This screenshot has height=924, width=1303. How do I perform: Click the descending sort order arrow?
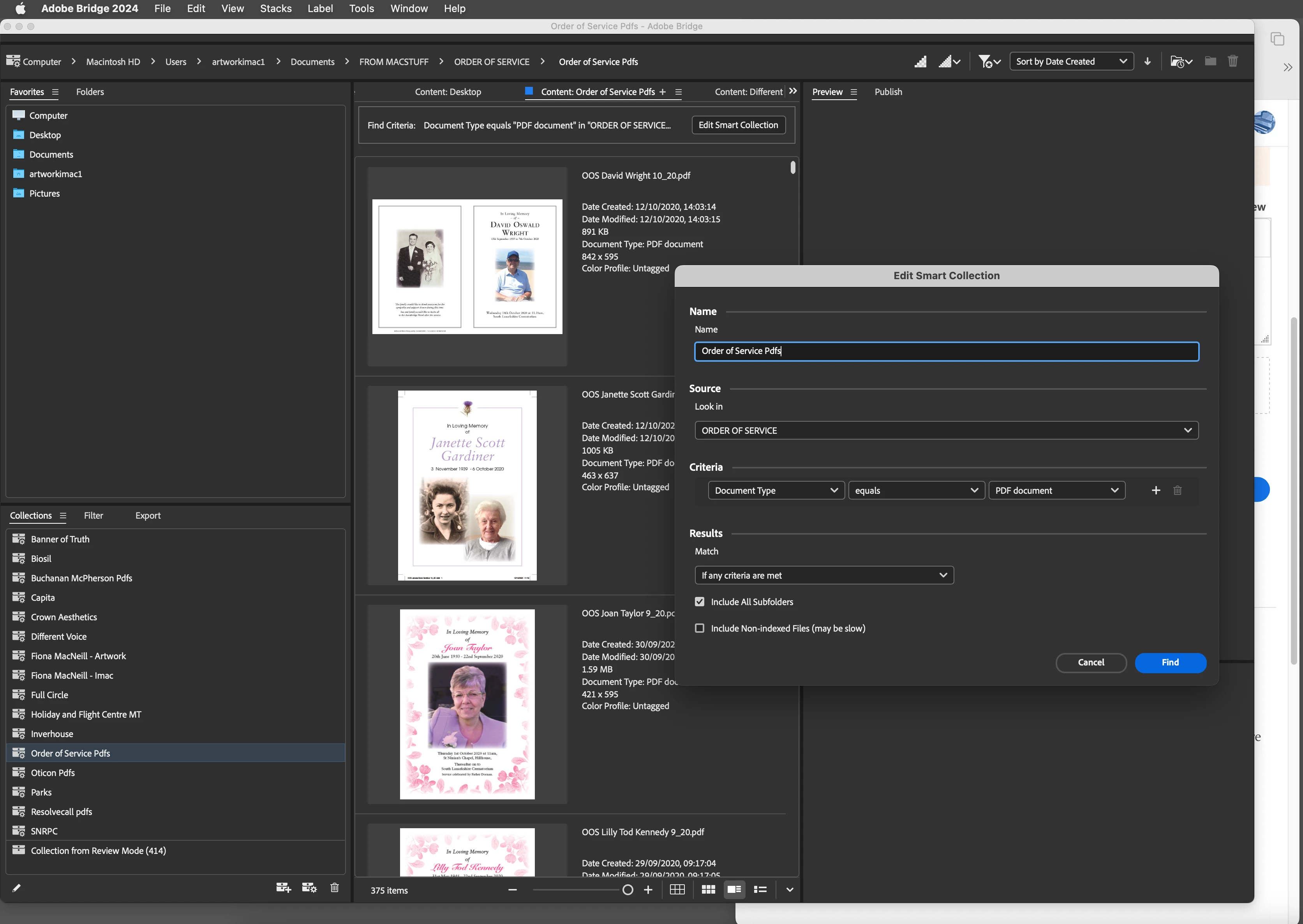1147,62
